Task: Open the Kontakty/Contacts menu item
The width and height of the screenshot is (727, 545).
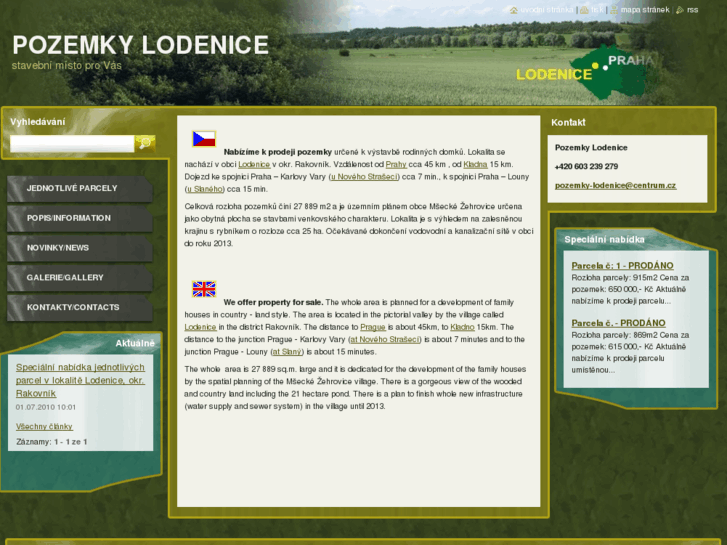Action: (80, 308)
